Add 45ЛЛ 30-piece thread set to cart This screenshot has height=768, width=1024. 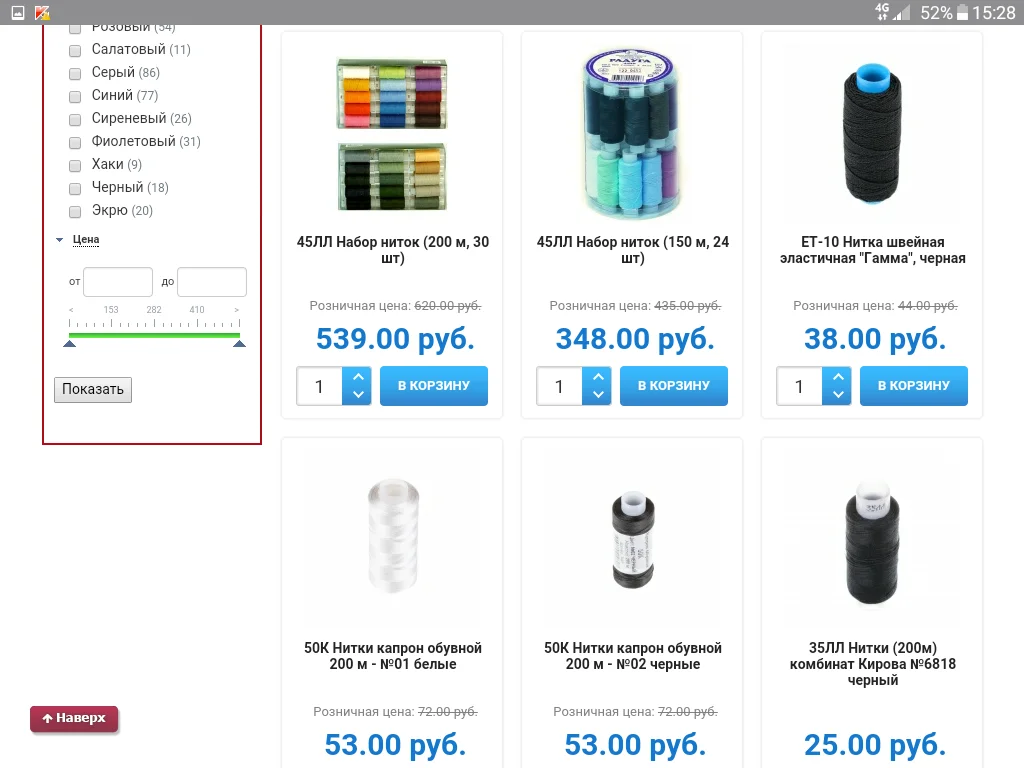pyautogui.click(x=434, y=386)
